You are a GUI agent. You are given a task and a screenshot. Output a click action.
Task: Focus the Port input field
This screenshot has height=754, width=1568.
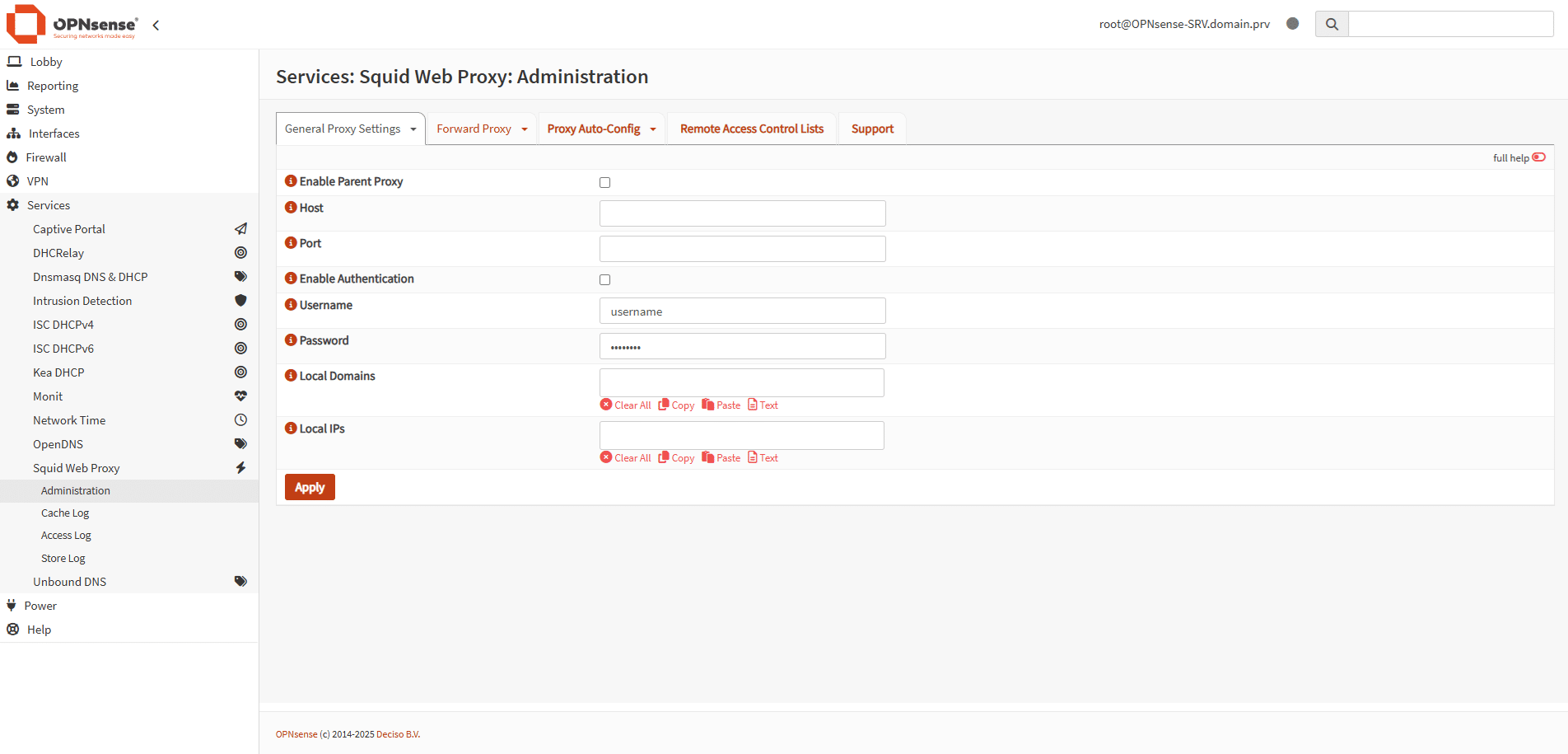tap(743, 249)
